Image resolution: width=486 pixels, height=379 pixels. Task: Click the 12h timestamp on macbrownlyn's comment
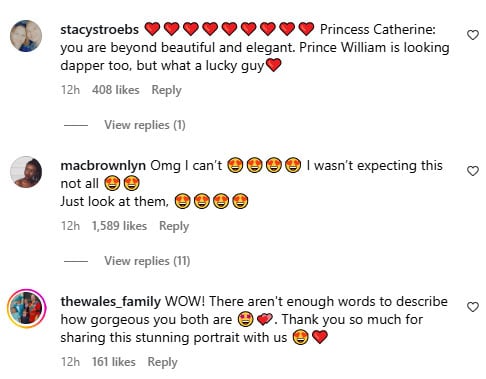70,226
